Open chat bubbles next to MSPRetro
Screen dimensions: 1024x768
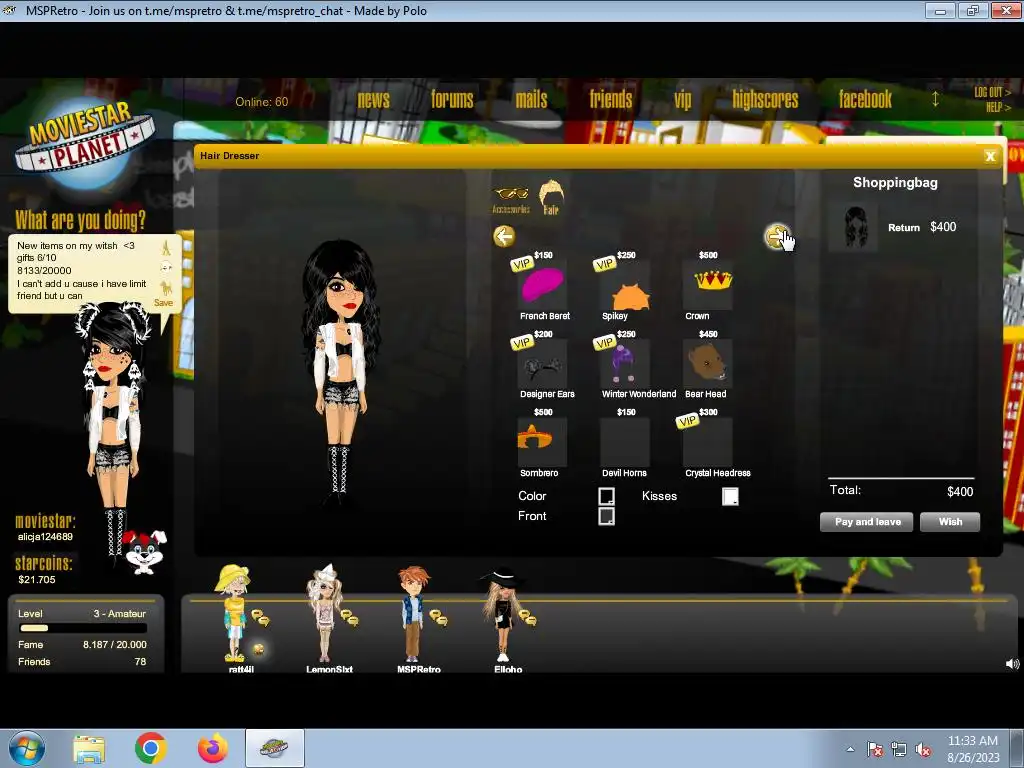438,618
